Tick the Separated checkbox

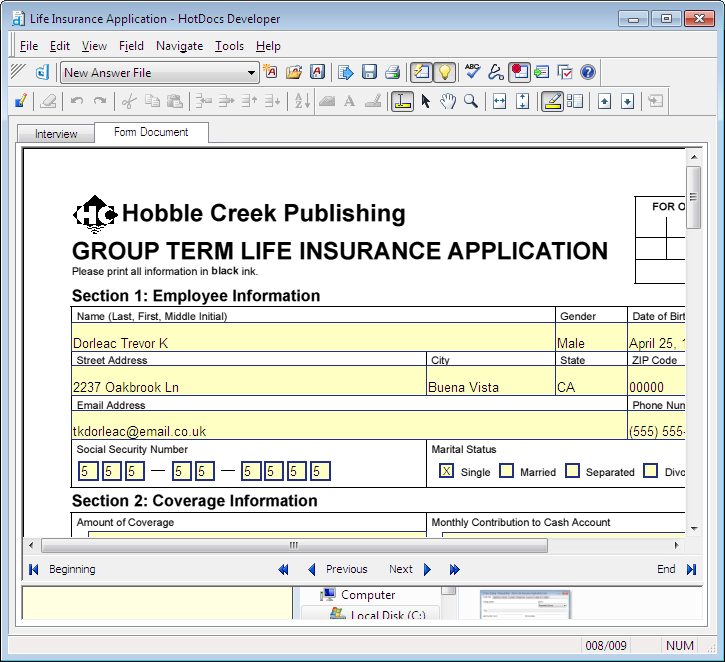click(572, 471)
